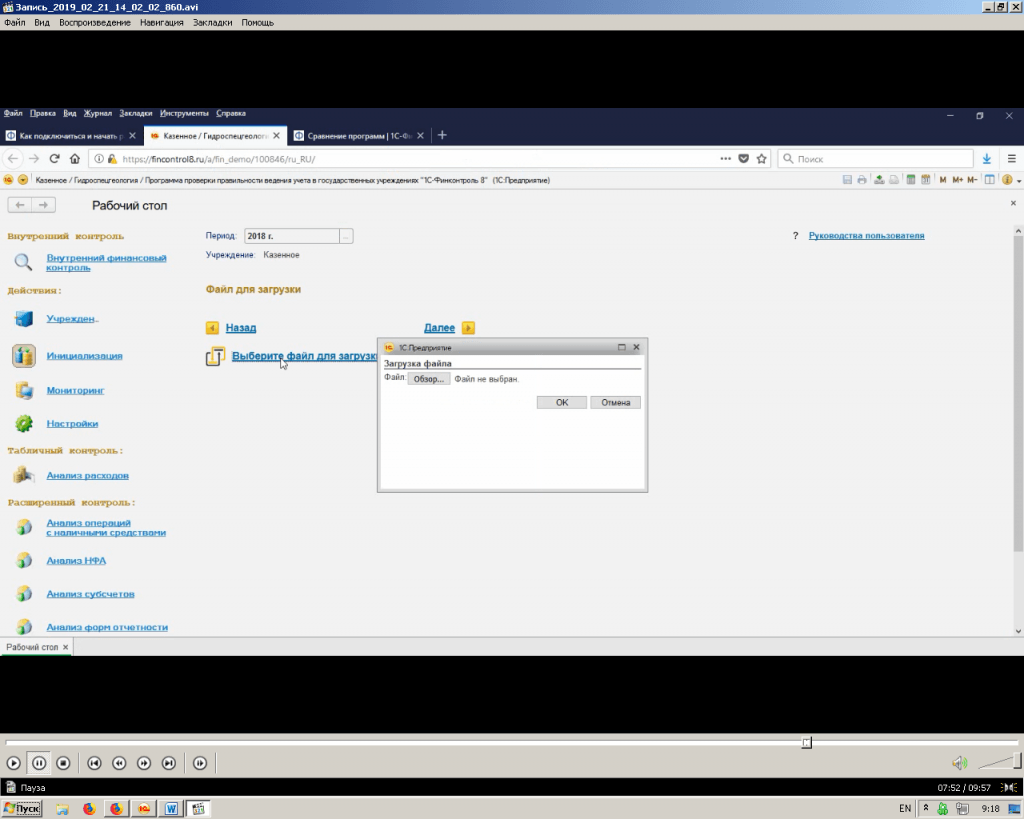Click the Мониторинг icon in sidebar
The width and height of the screenshot is (1024, 819).
pos(24,390)
